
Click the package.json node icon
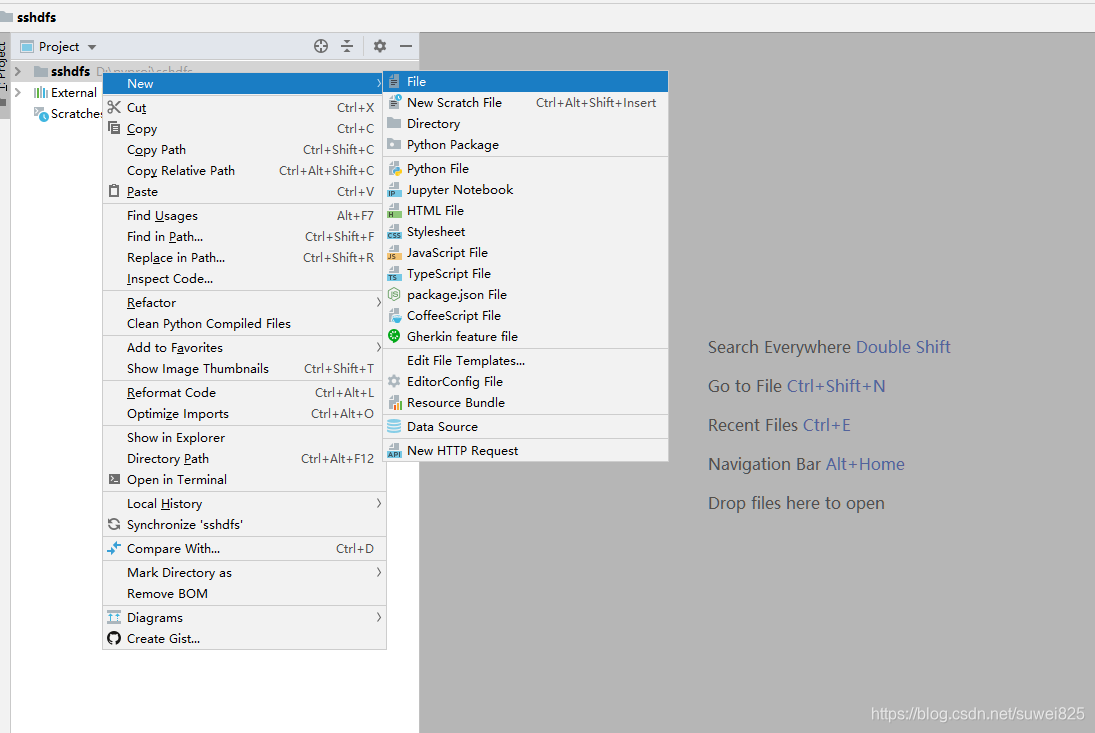click(394, 294)
